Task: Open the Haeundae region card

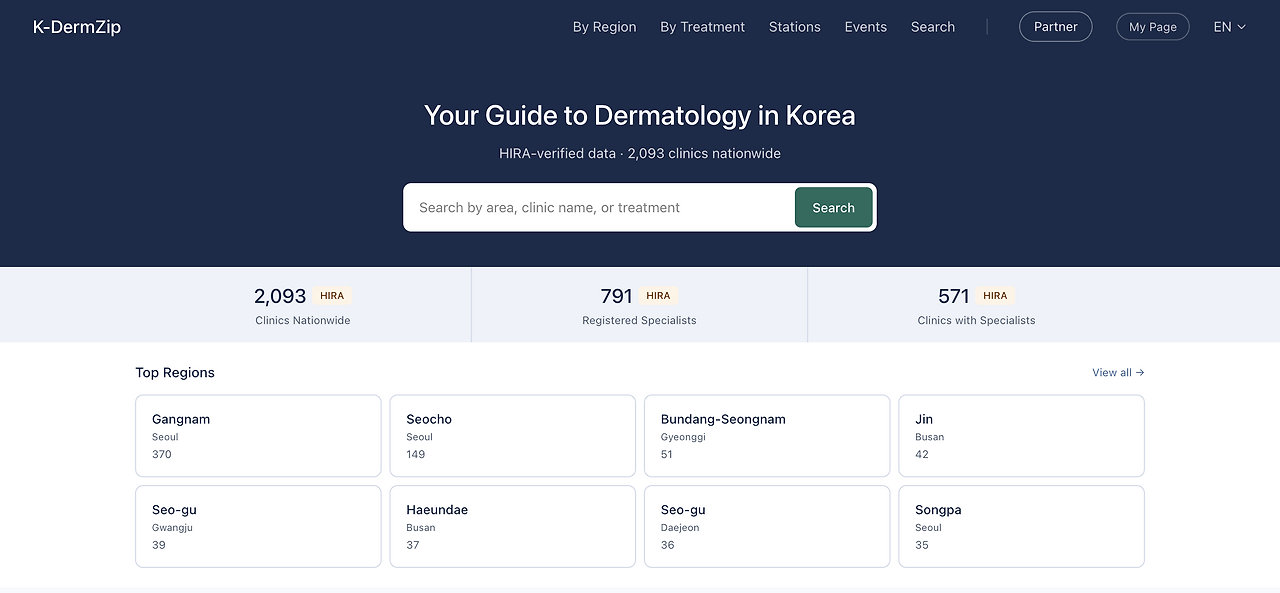Action: [512, 526]
